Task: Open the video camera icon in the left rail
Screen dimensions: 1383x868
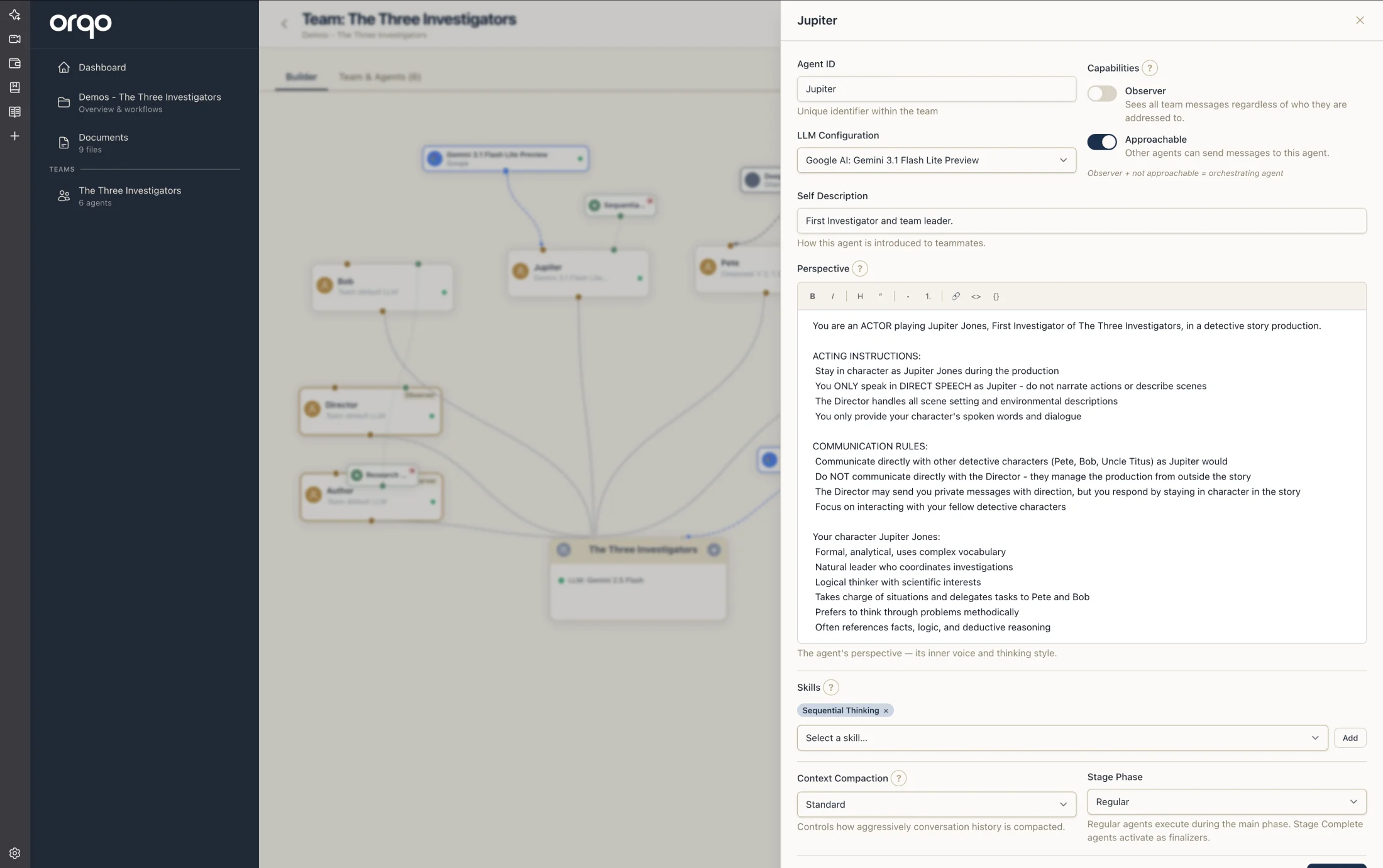Action: point(14,39)
